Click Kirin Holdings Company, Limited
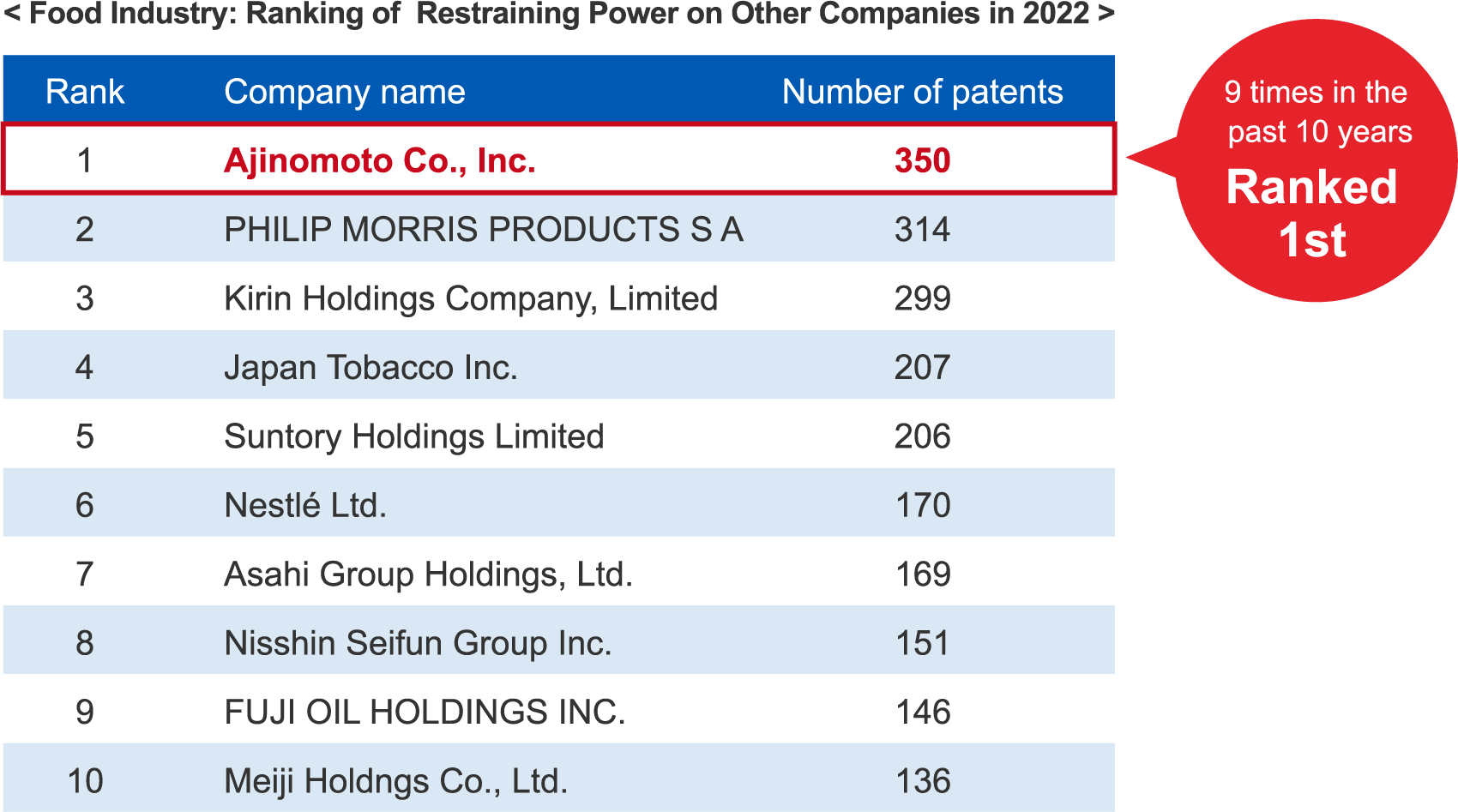 click(471, 298)
